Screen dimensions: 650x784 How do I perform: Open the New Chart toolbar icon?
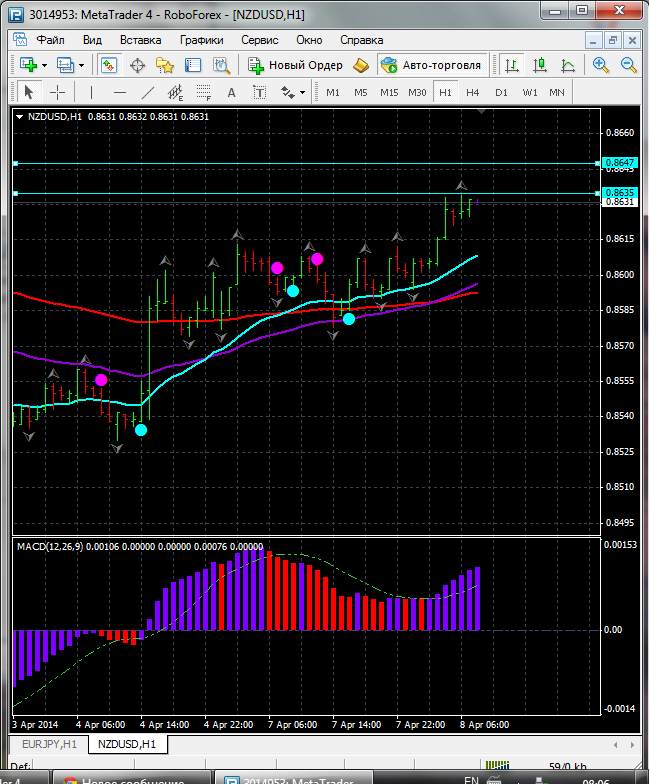click(x=28, y=65)
